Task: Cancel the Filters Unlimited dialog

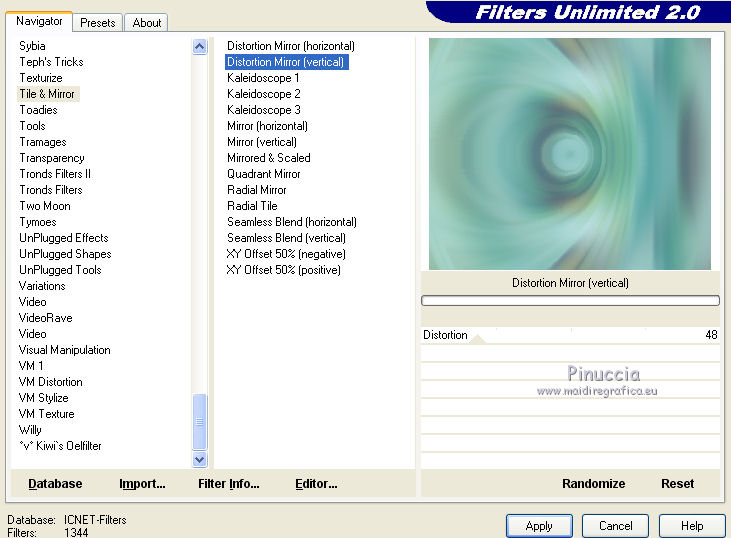Action: [615, 526]
